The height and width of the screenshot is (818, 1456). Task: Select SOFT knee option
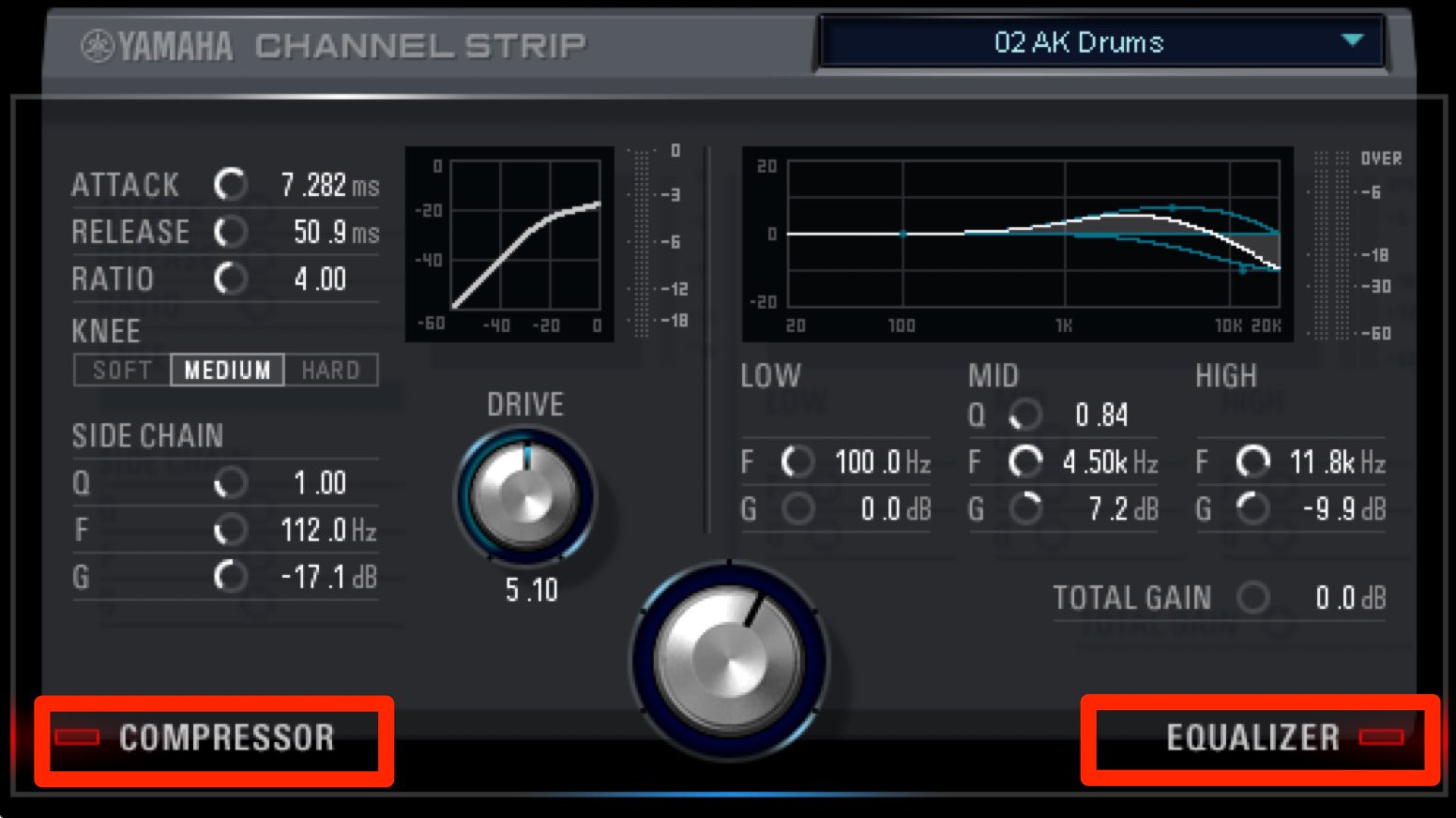[122, 370]
